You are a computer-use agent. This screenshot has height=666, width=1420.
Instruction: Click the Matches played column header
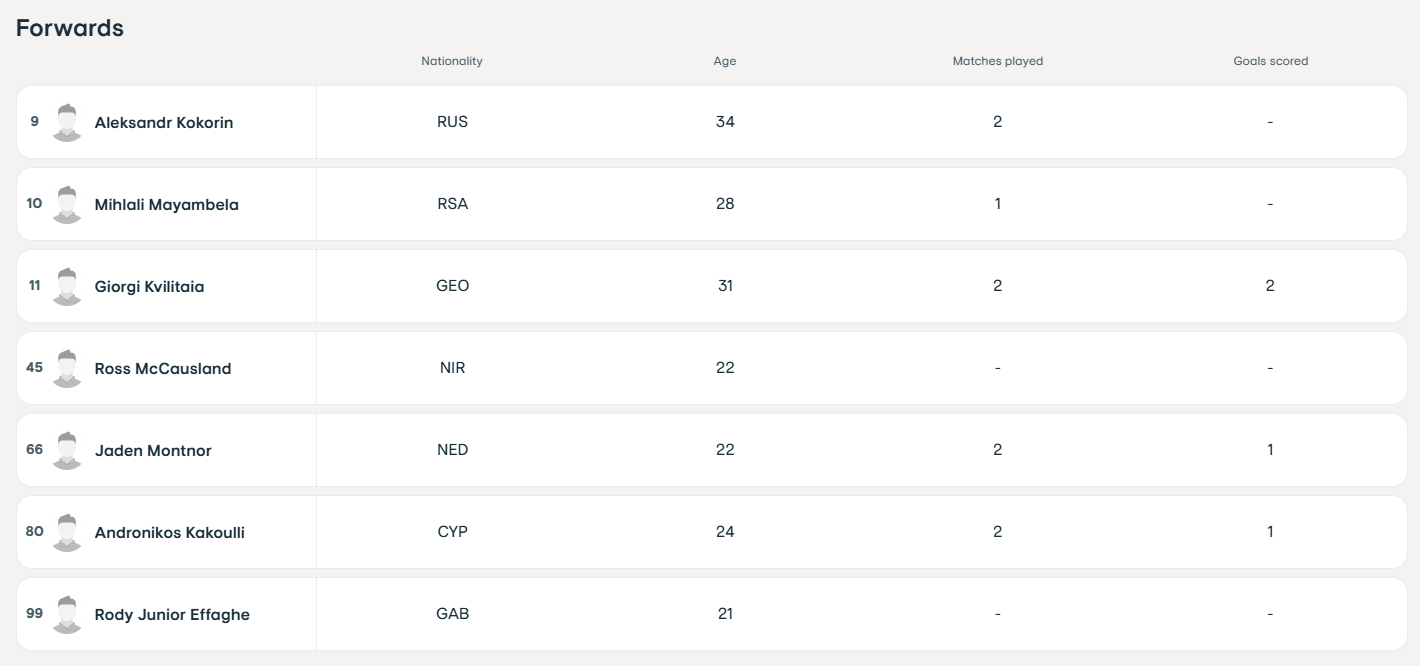tap(998, 61)
